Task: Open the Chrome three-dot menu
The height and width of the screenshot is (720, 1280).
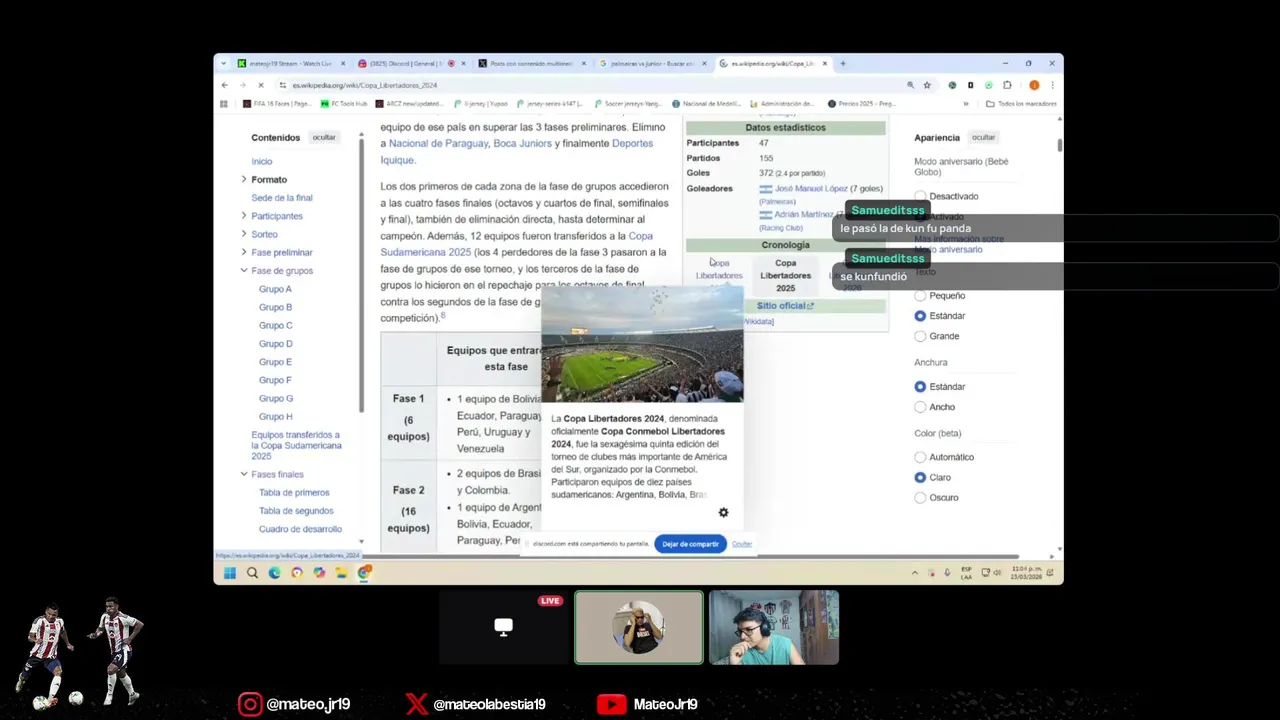Action: [x=1052, y=85]
